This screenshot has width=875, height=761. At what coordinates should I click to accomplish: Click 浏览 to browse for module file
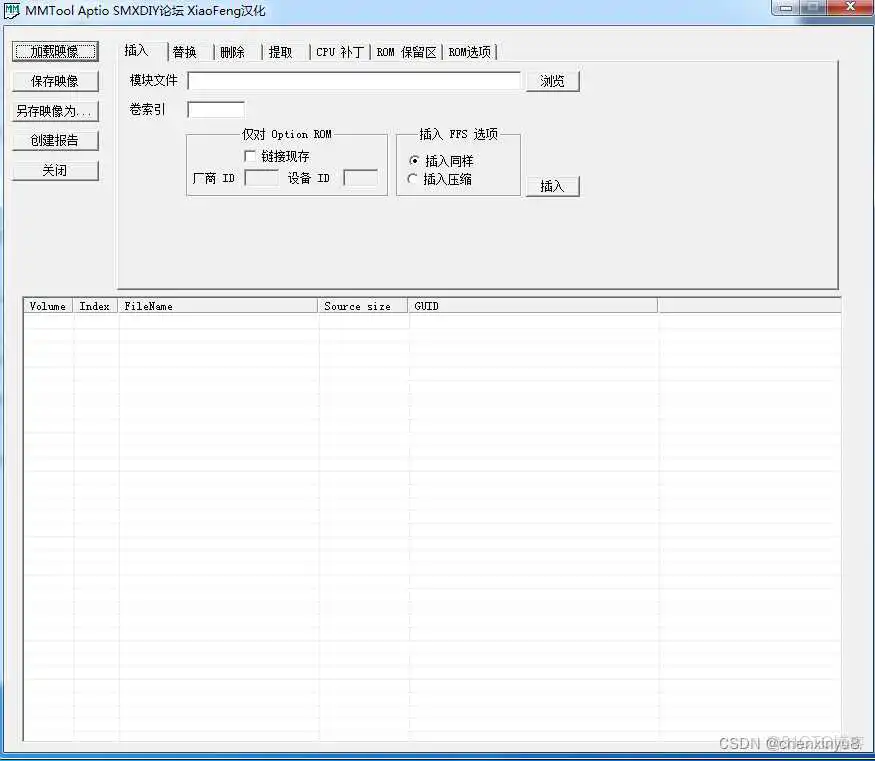pos(552,81)
